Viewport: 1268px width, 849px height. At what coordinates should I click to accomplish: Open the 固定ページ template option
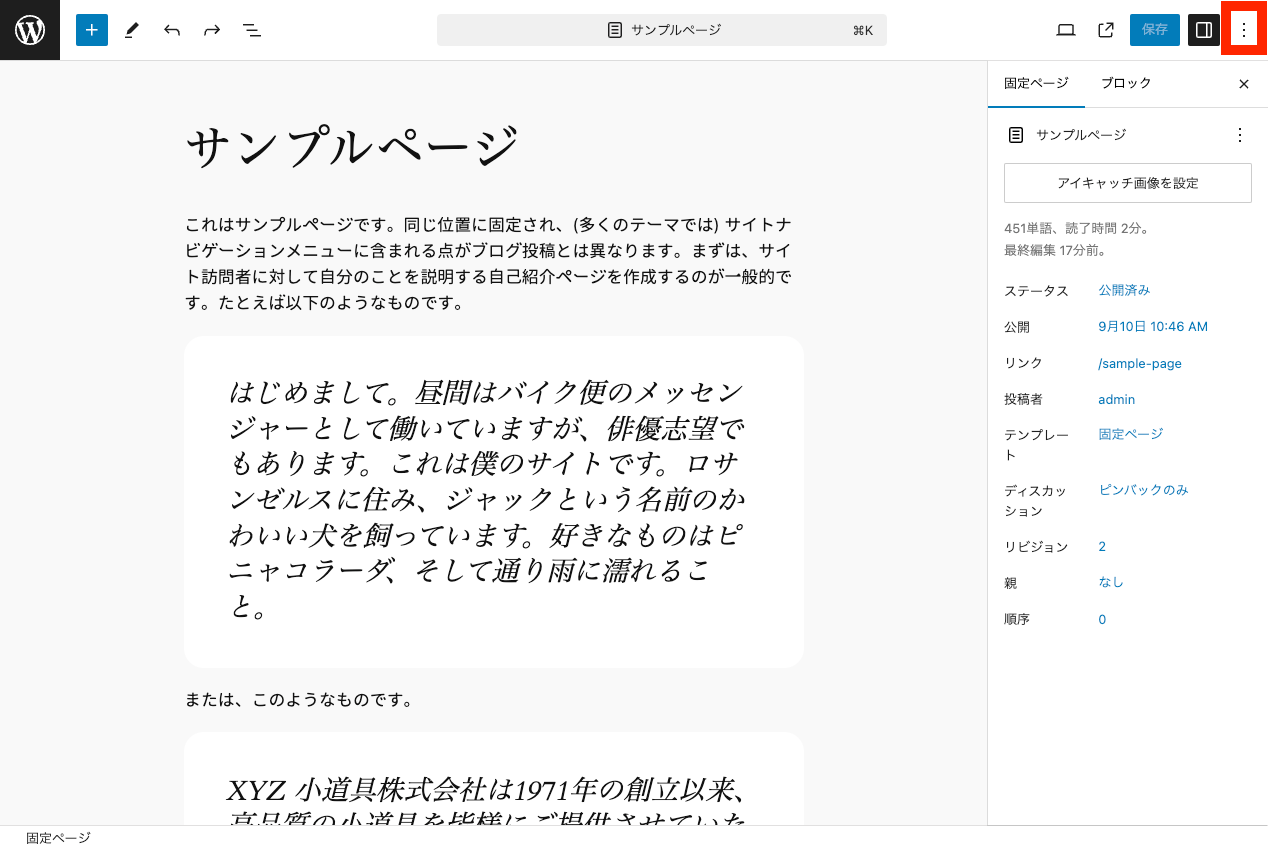coord(1131,434)
